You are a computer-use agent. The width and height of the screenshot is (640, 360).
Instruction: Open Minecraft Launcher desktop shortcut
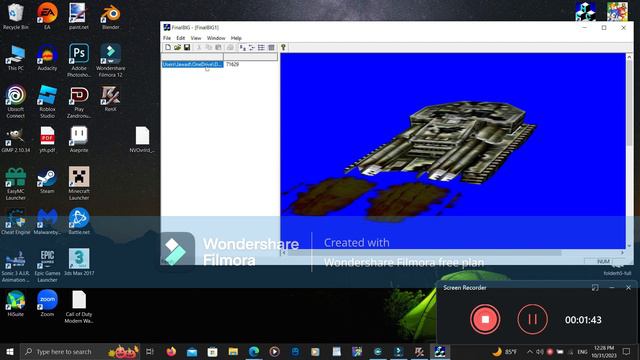click(79, 184)
